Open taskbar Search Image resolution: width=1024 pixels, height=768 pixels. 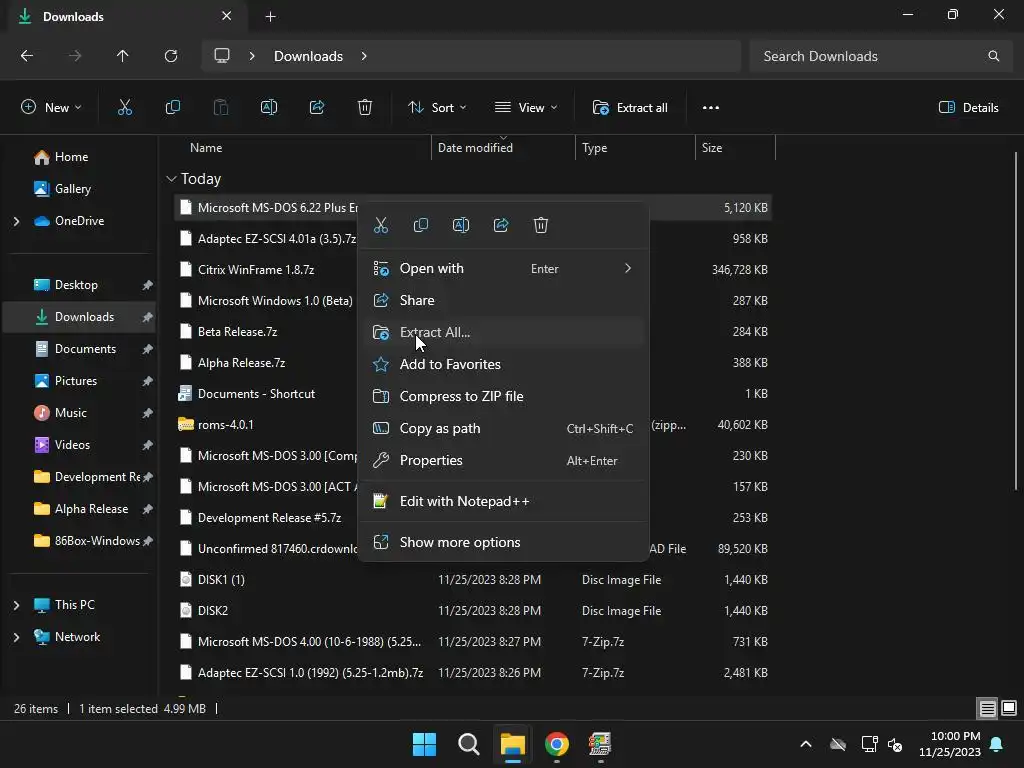[469, 744]
